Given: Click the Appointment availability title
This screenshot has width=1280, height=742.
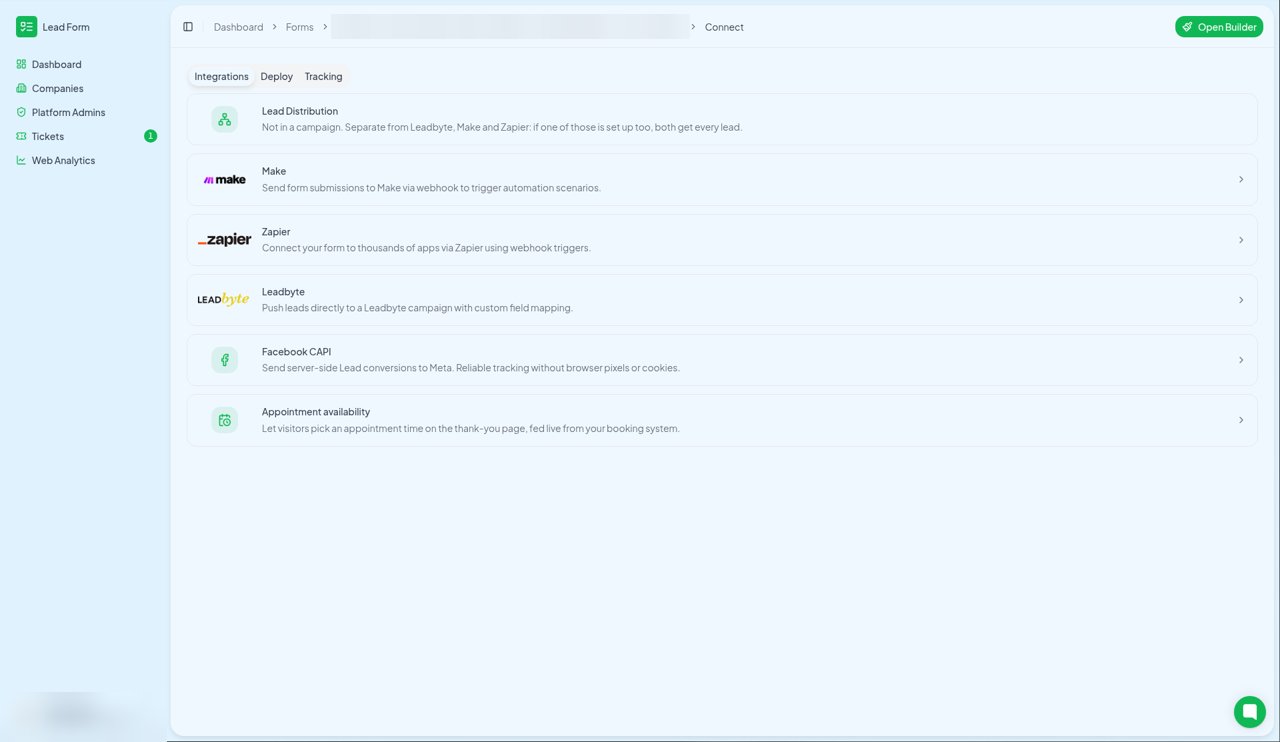Looking at the screenshot, I should coord(316,412).
